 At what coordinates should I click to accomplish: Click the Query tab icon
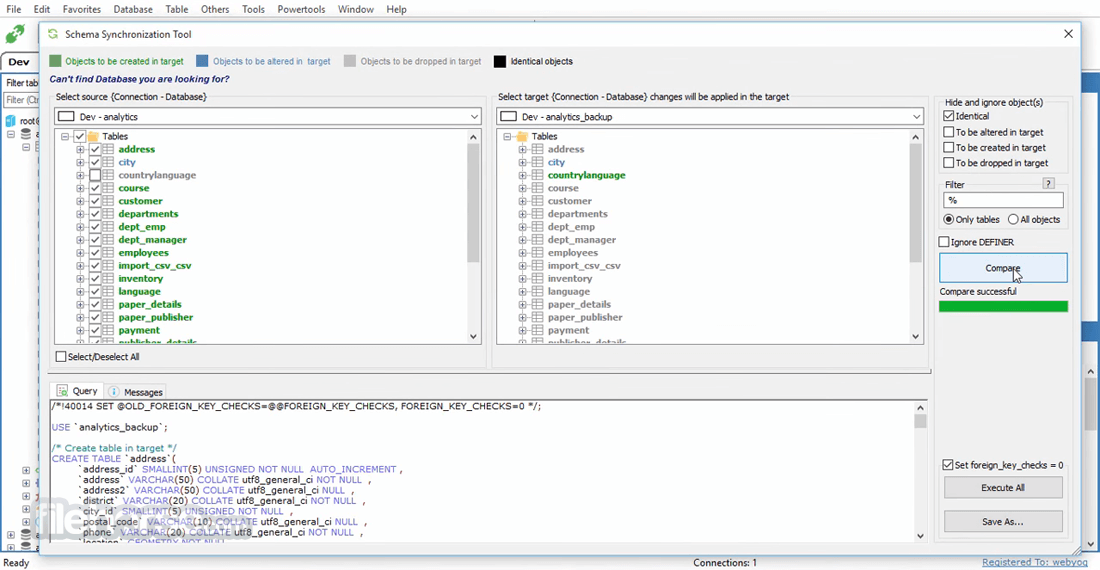[62, 391]
